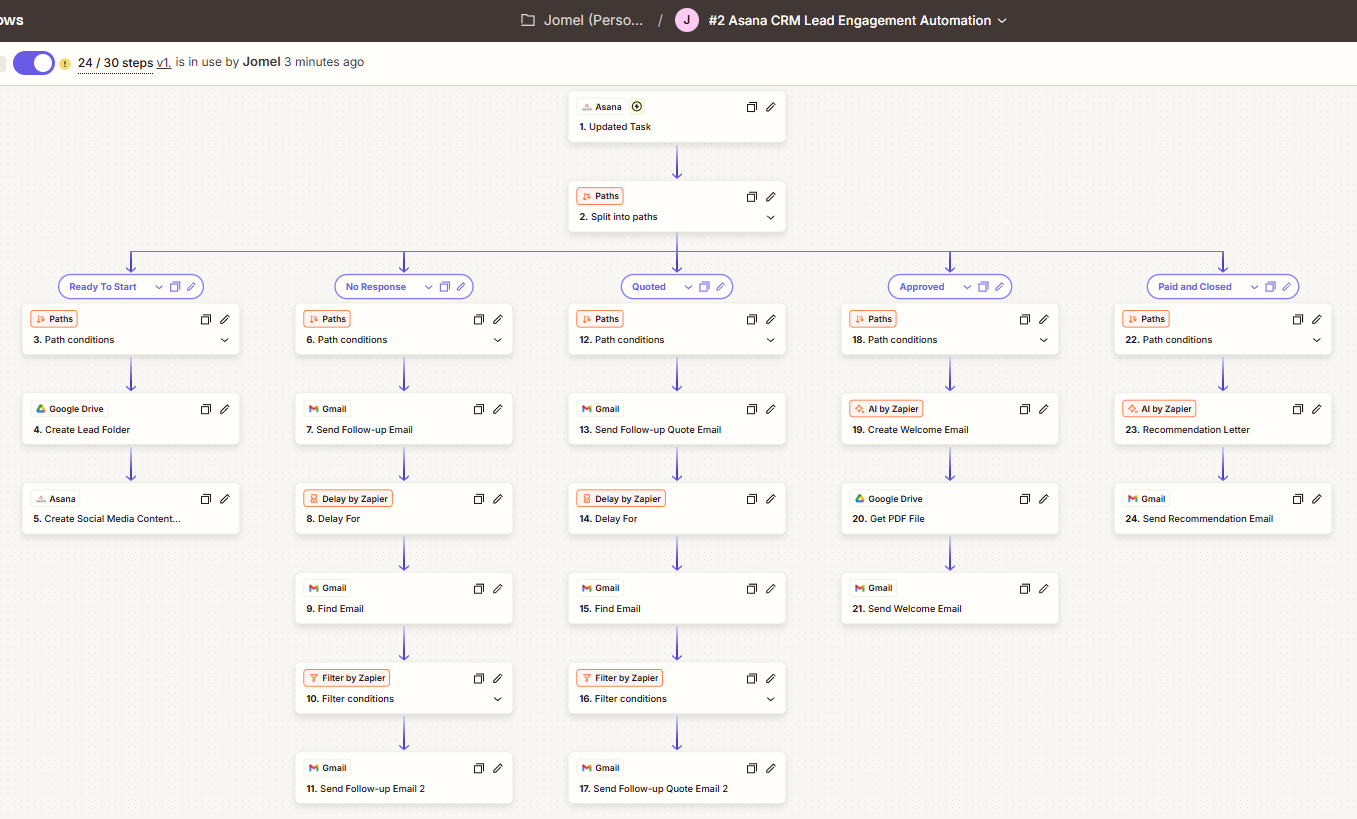Open No Response path dropdown

pyautogui.click(x=428, y=287)
